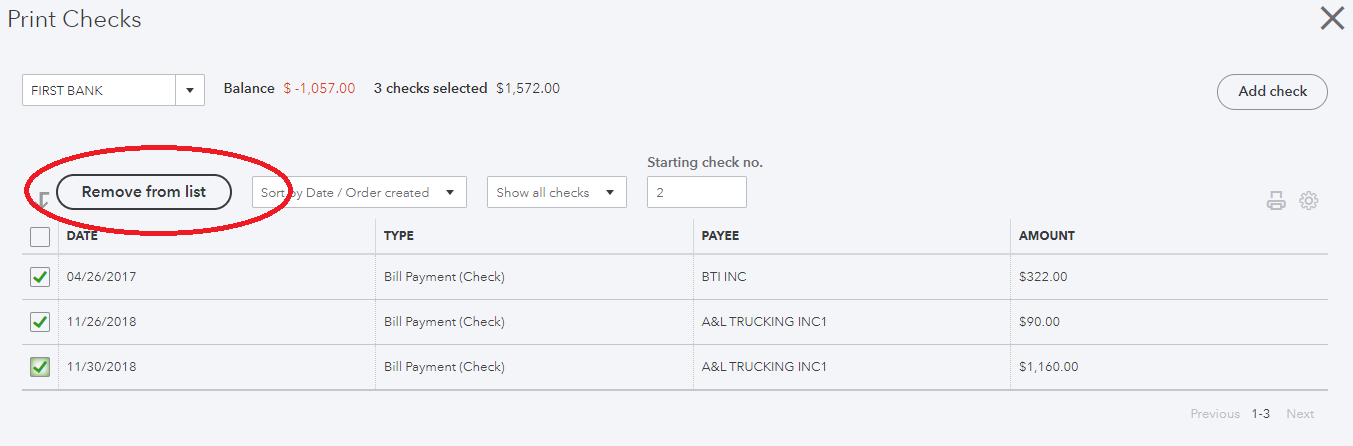The height and width of the screenshot is (446, 1353).
Task: Sort by the DATE column header
Action: pyautogui.click(x=81, y=236)
